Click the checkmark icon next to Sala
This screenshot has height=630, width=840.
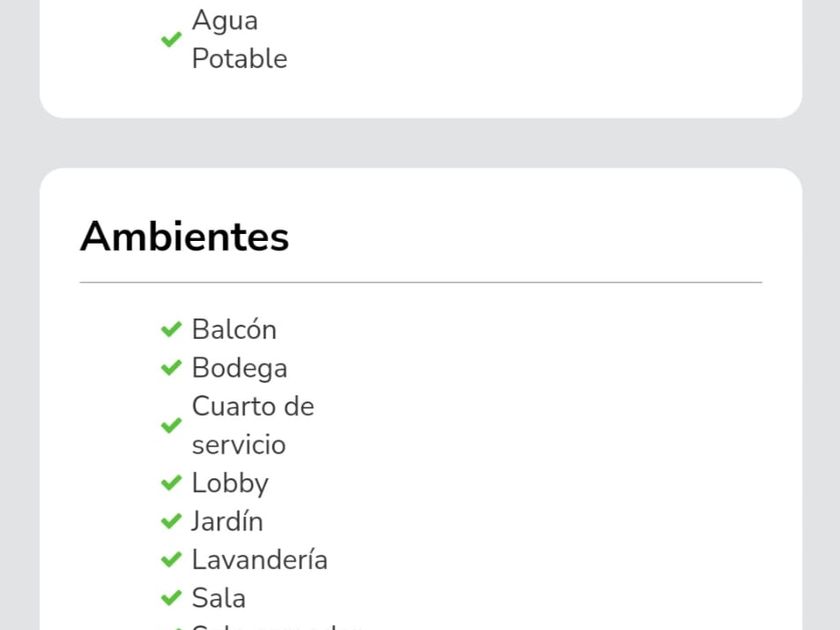tap(171, 598)
